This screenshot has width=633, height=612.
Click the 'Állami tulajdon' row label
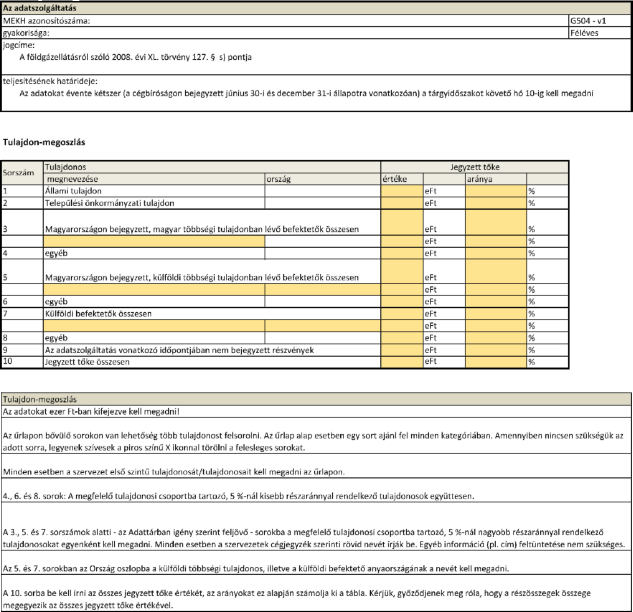tap(73, 191)
